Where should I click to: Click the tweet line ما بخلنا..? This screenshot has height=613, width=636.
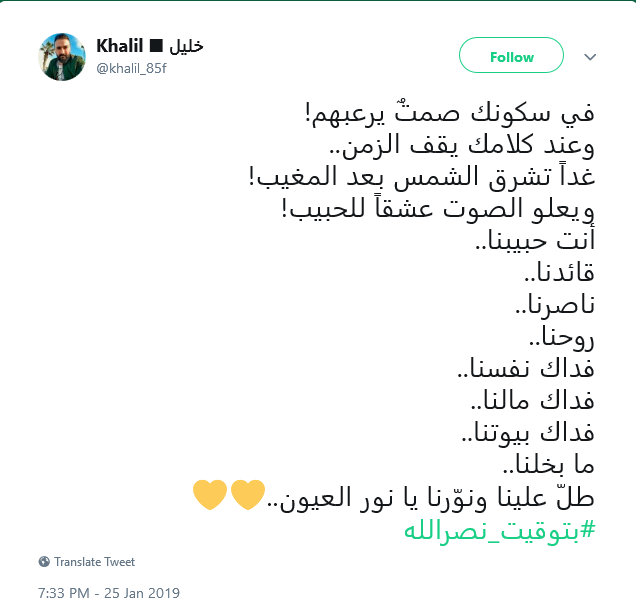[x=549, y=465]
